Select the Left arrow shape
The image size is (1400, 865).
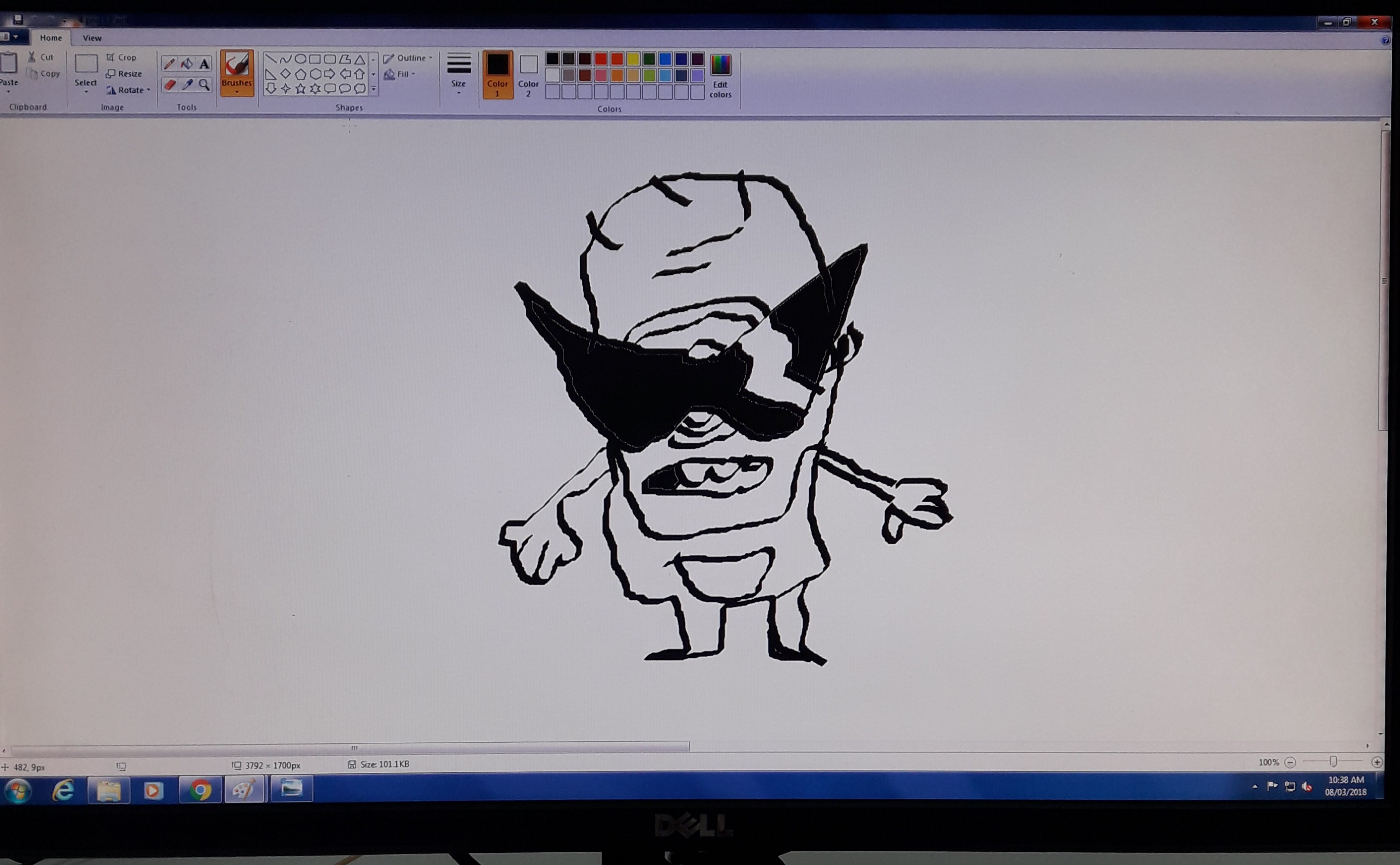coord(345,74)
